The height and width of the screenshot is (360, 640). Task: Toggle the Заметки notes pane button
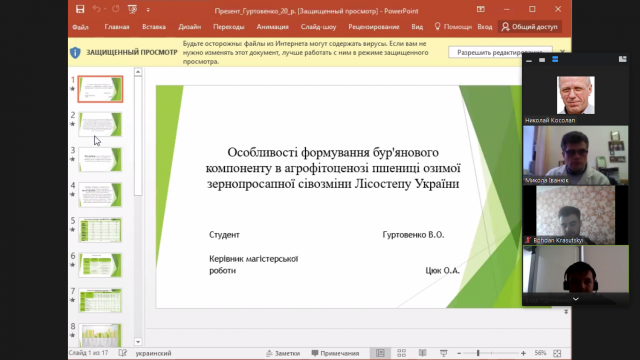pos(283,353)
